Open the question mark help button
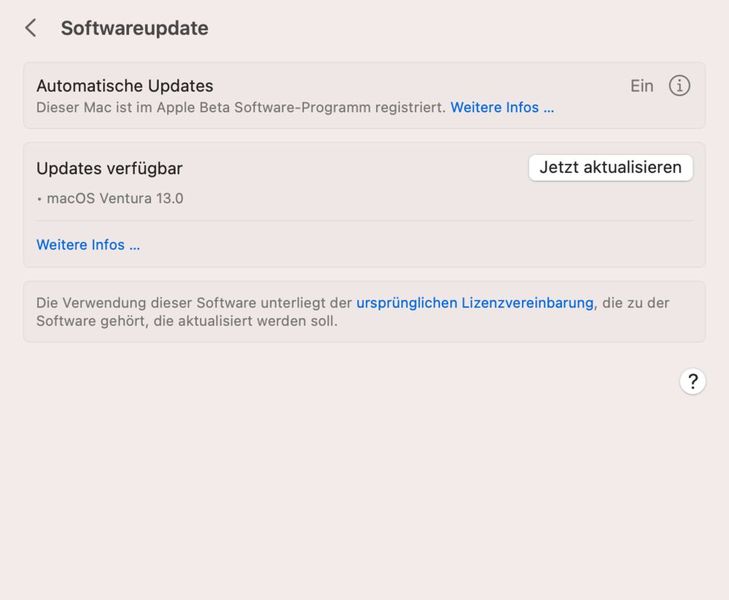Screen dimensions: 729x600 click(693, 382)
